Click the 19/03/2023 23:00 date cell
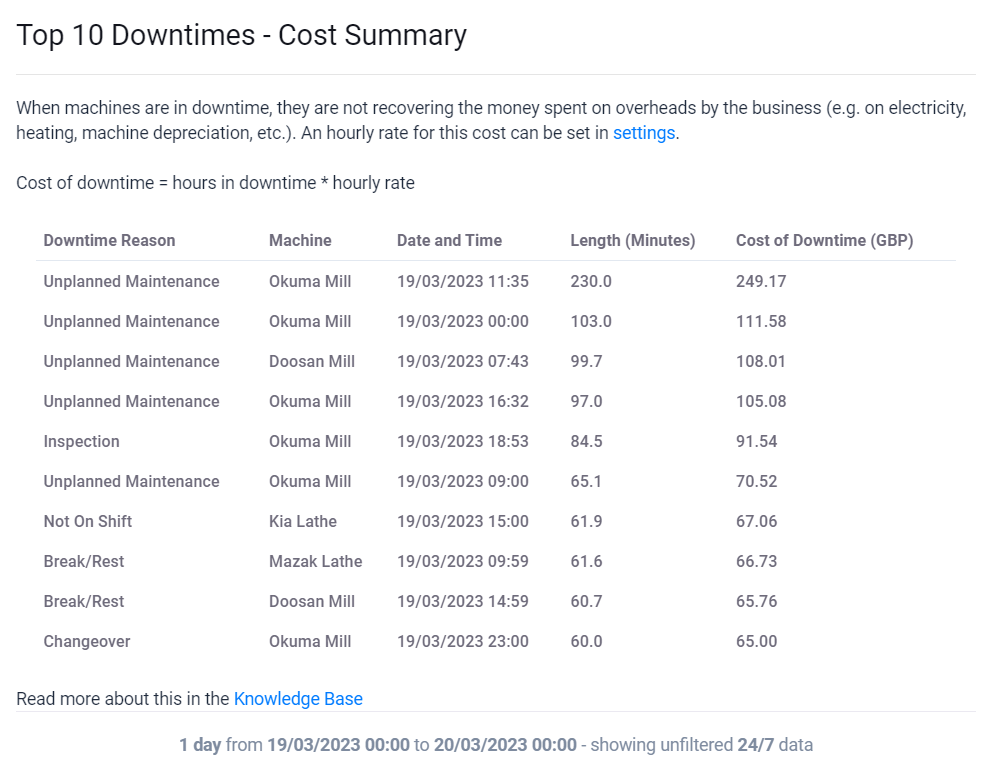 pyautogui.click(x=462, y=641)
